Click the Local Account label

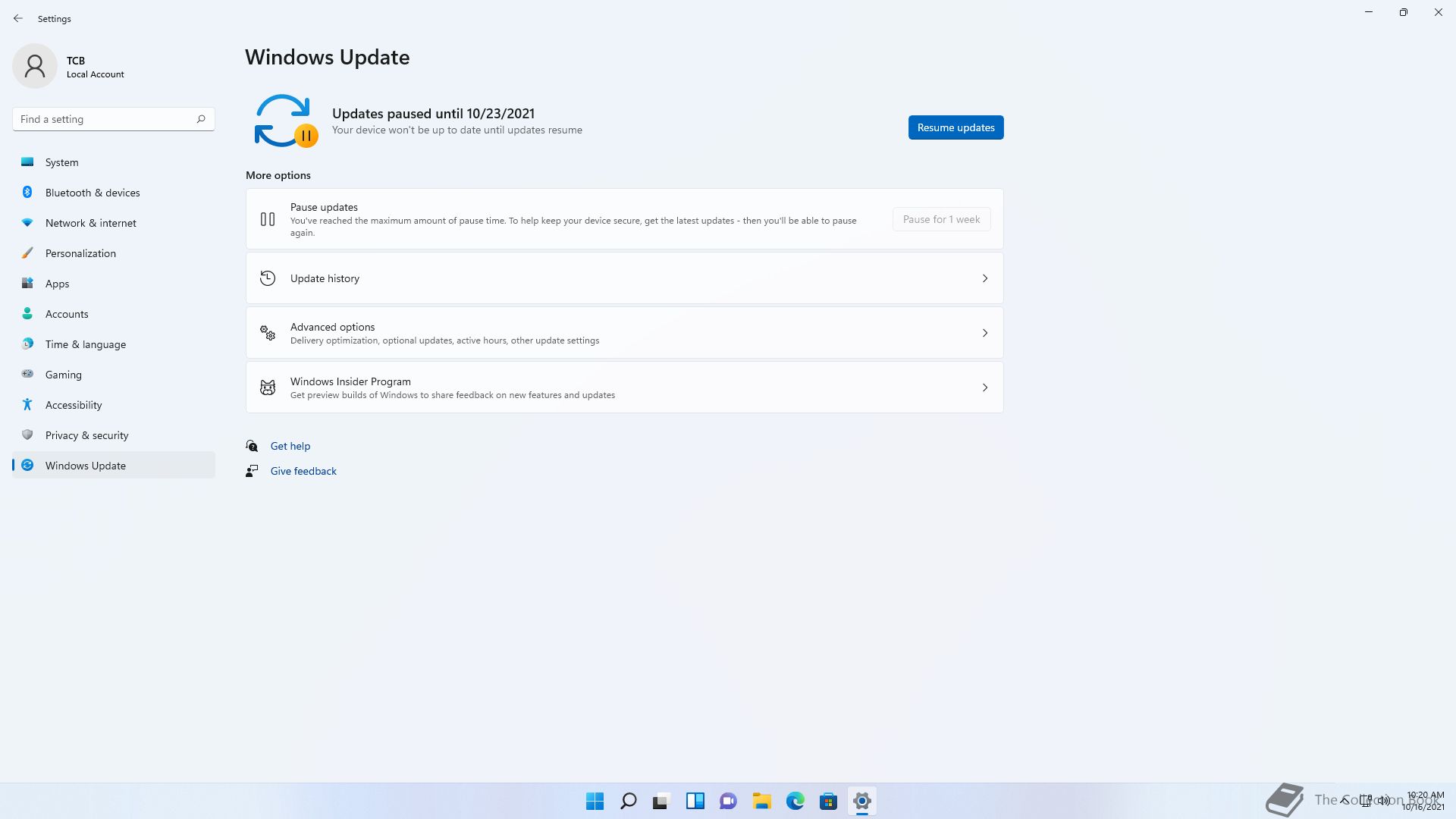[x=96, y=74]
